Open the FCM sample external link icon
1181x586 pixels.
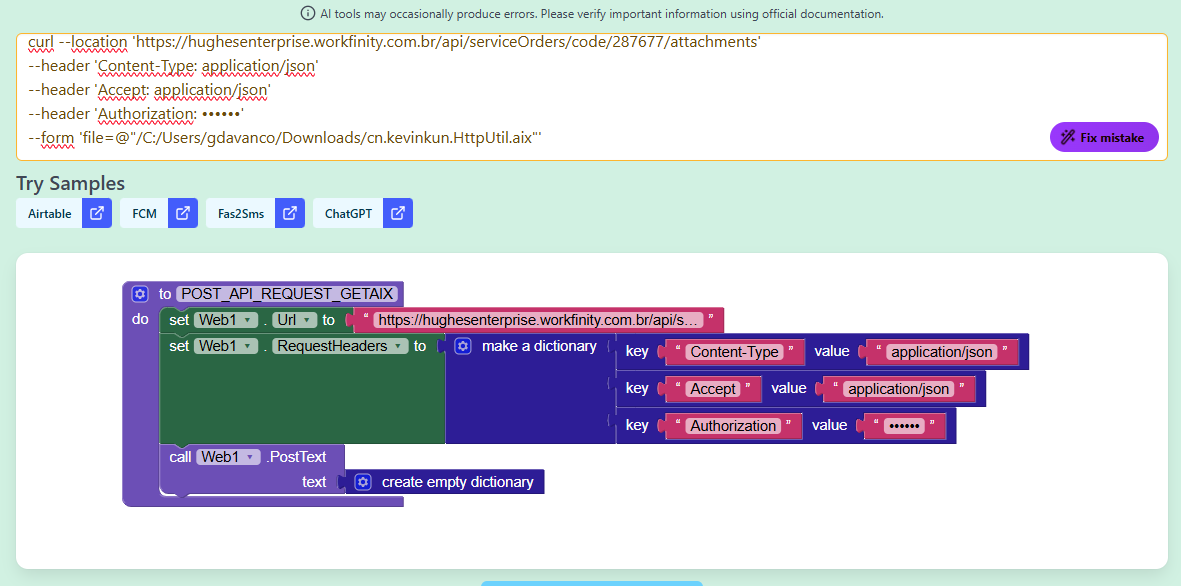coord(182,213)
